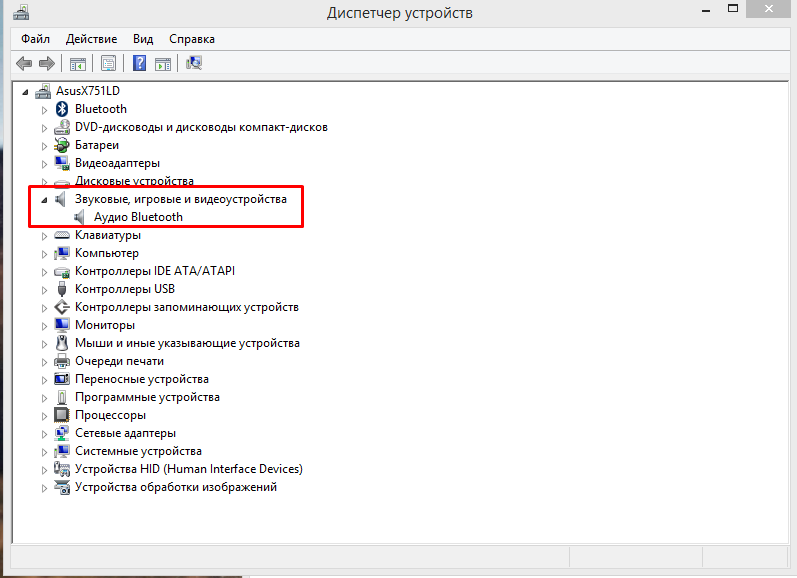Image resolution: width=797 pixels, height=578 pixels.
Task: Collapse Звуковые, игровые и видеоустройства arrow
Action: 44,200
